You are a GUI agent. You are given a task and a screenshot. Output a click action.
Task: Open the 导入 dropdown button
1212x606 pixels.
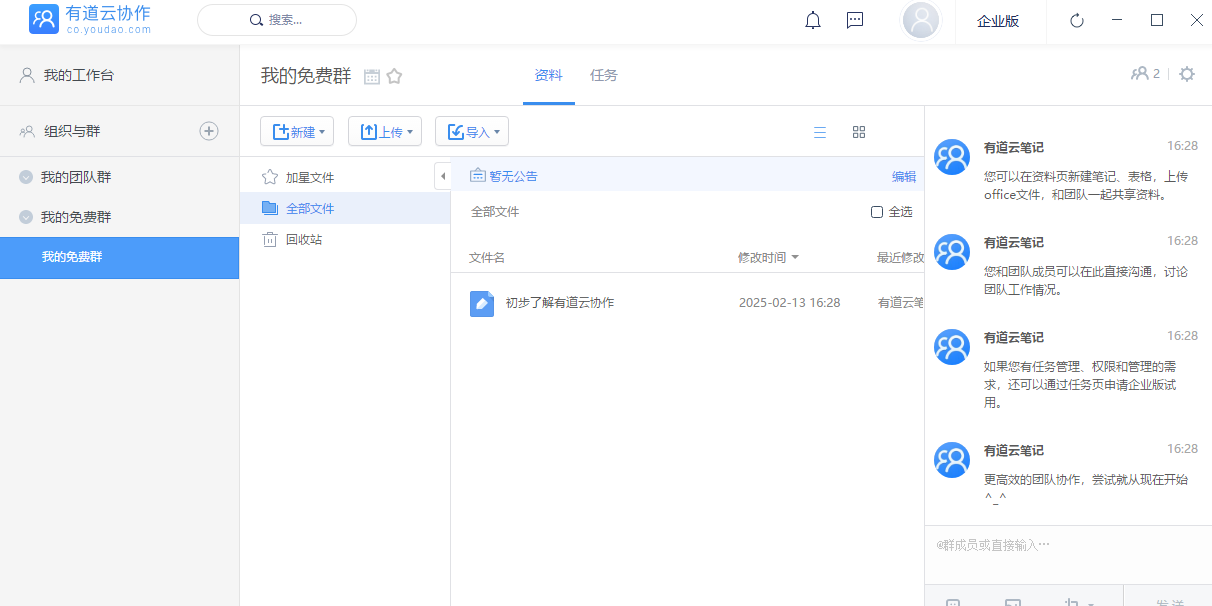pos(472,131)
